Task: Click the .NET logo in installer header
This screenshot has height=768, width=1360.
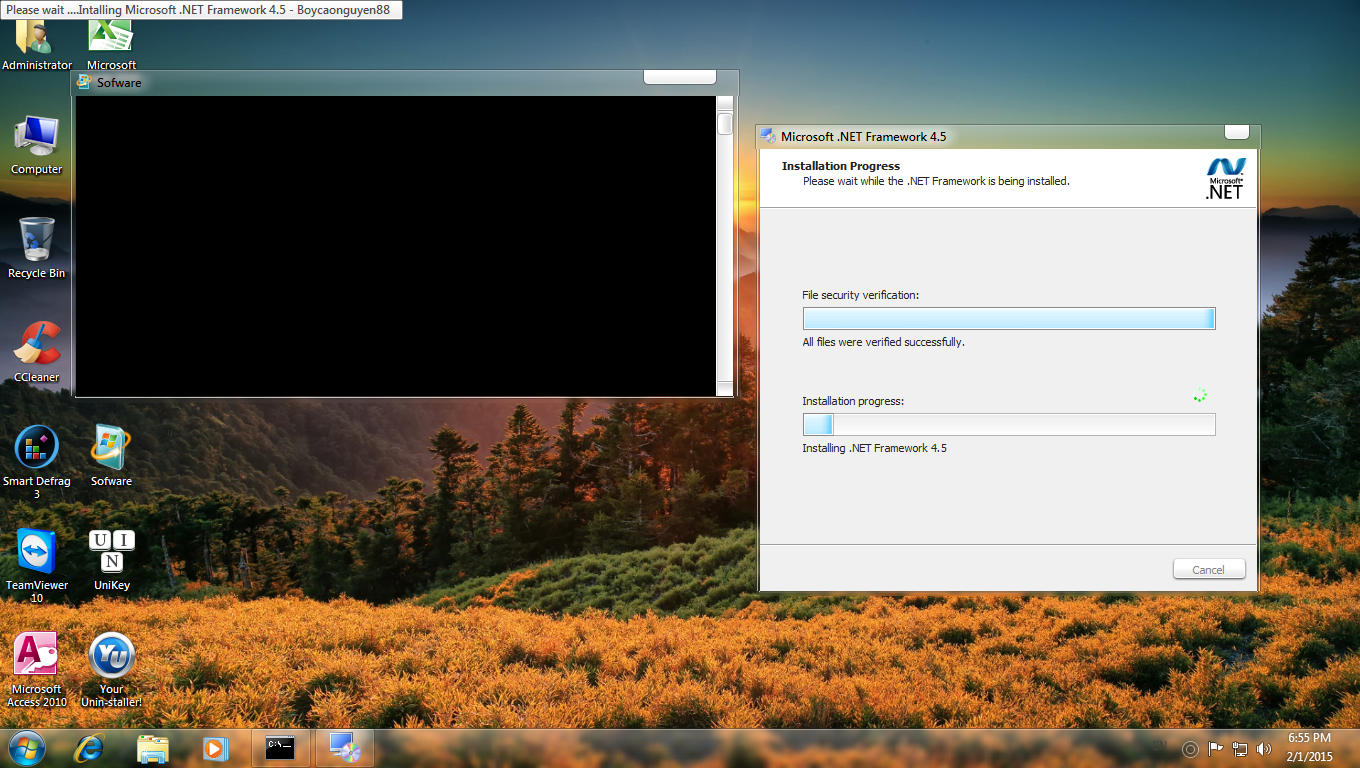Action: [1225, 178]
